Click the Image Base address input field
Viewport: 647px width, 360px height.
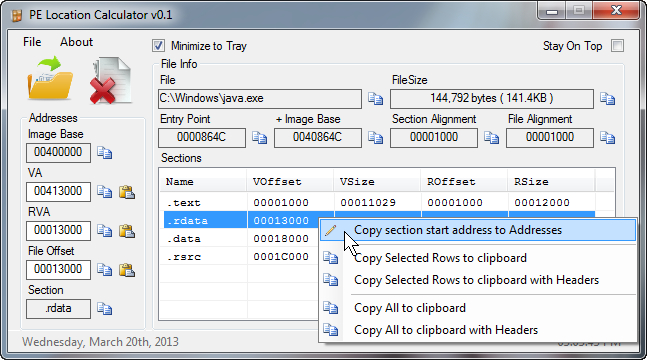point(58,152)
